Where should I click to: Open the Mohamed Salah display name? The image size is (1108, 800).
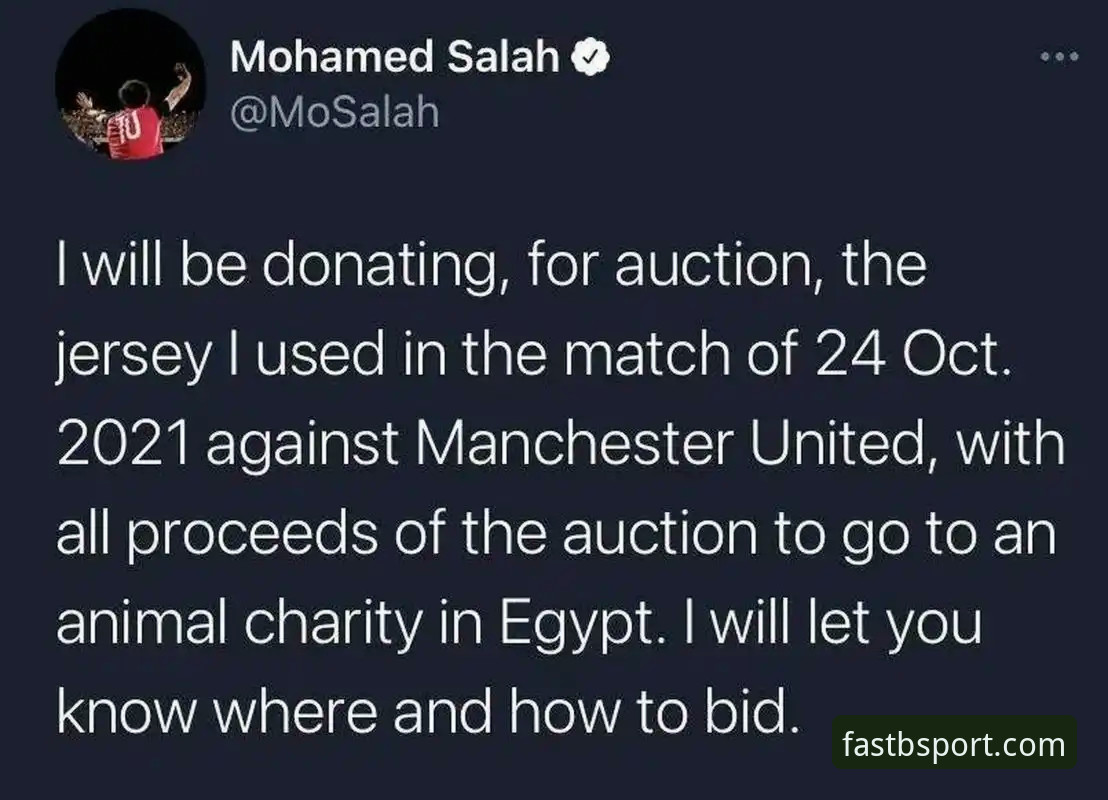tap(394, 57)
